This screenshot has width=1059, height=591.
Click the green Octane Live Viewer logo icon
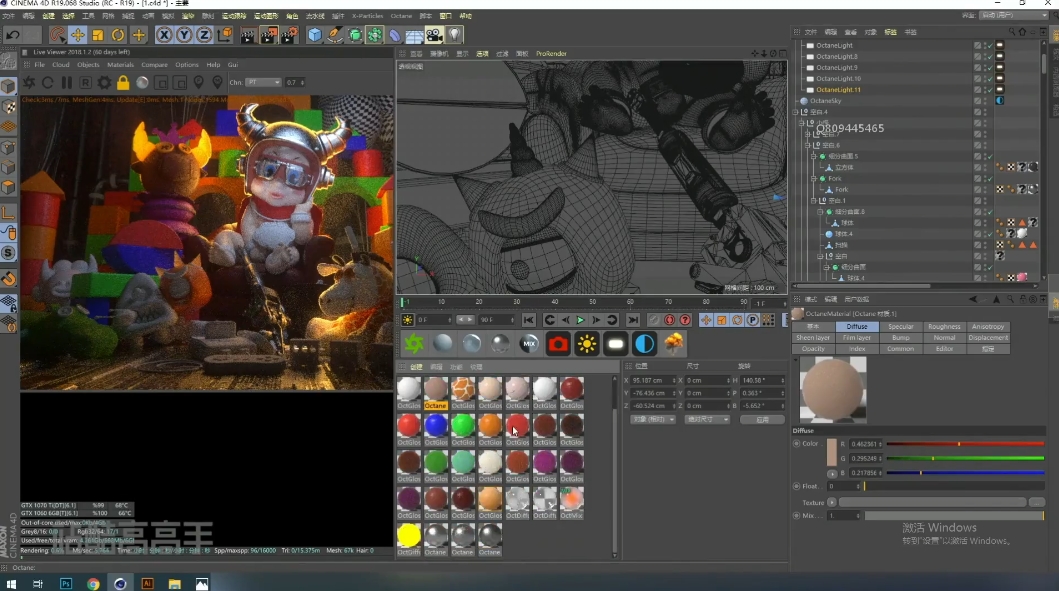click(413, 344)
